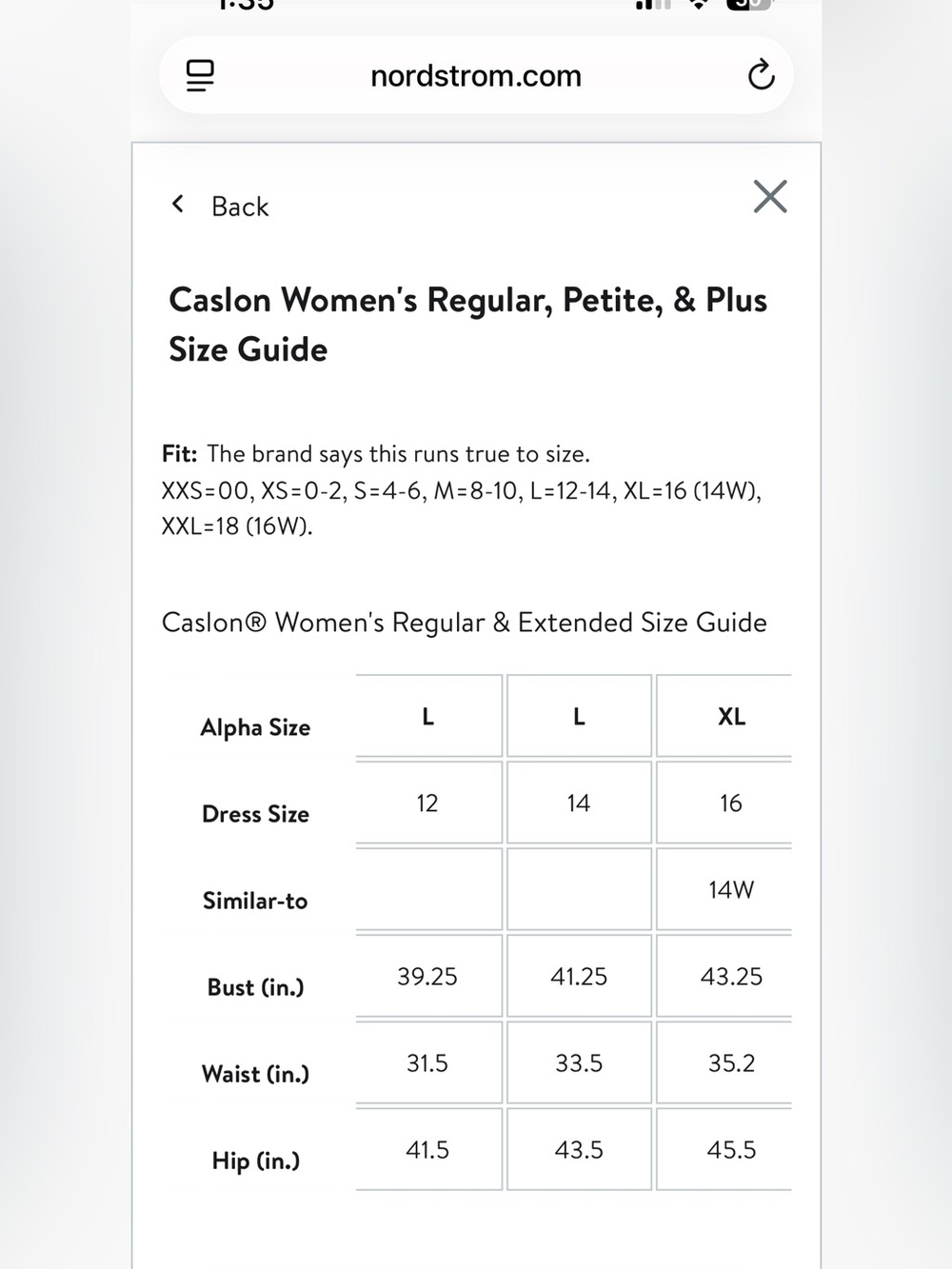Select dress size 14 cell

pyautogui.click(x=579, y=803)
